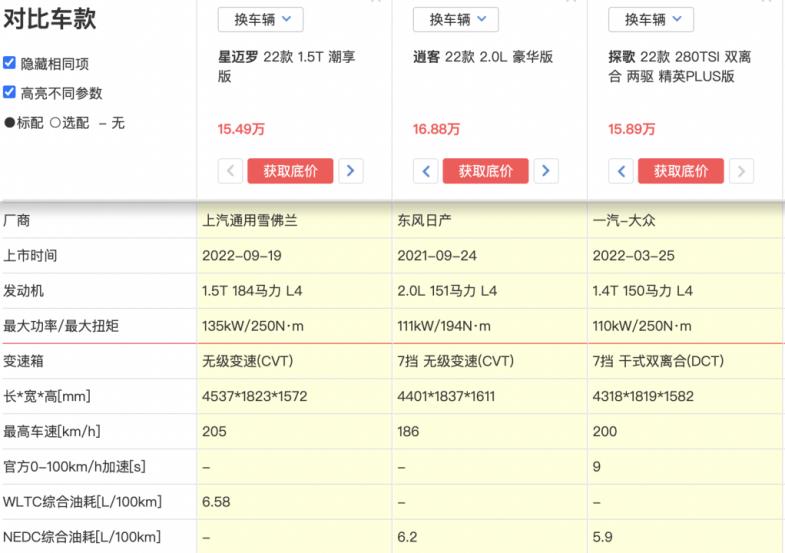Select dimensions 4401*1837*1611
This screenshot has width=785, height=553.
pyautogui.click(x=447, y=396)
